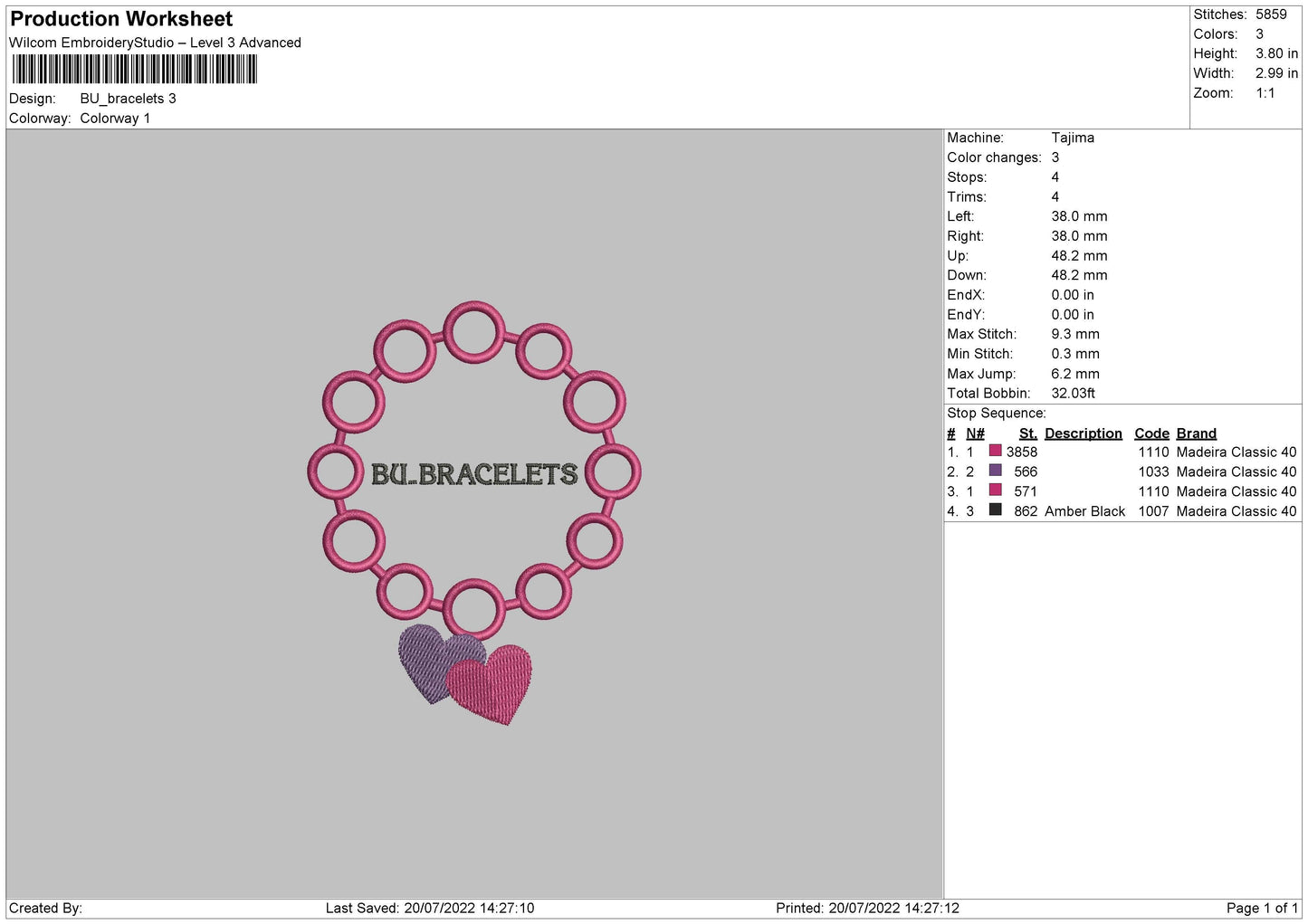Click the pink swatch for stop 3 (571)

click(x=996, y=491)
